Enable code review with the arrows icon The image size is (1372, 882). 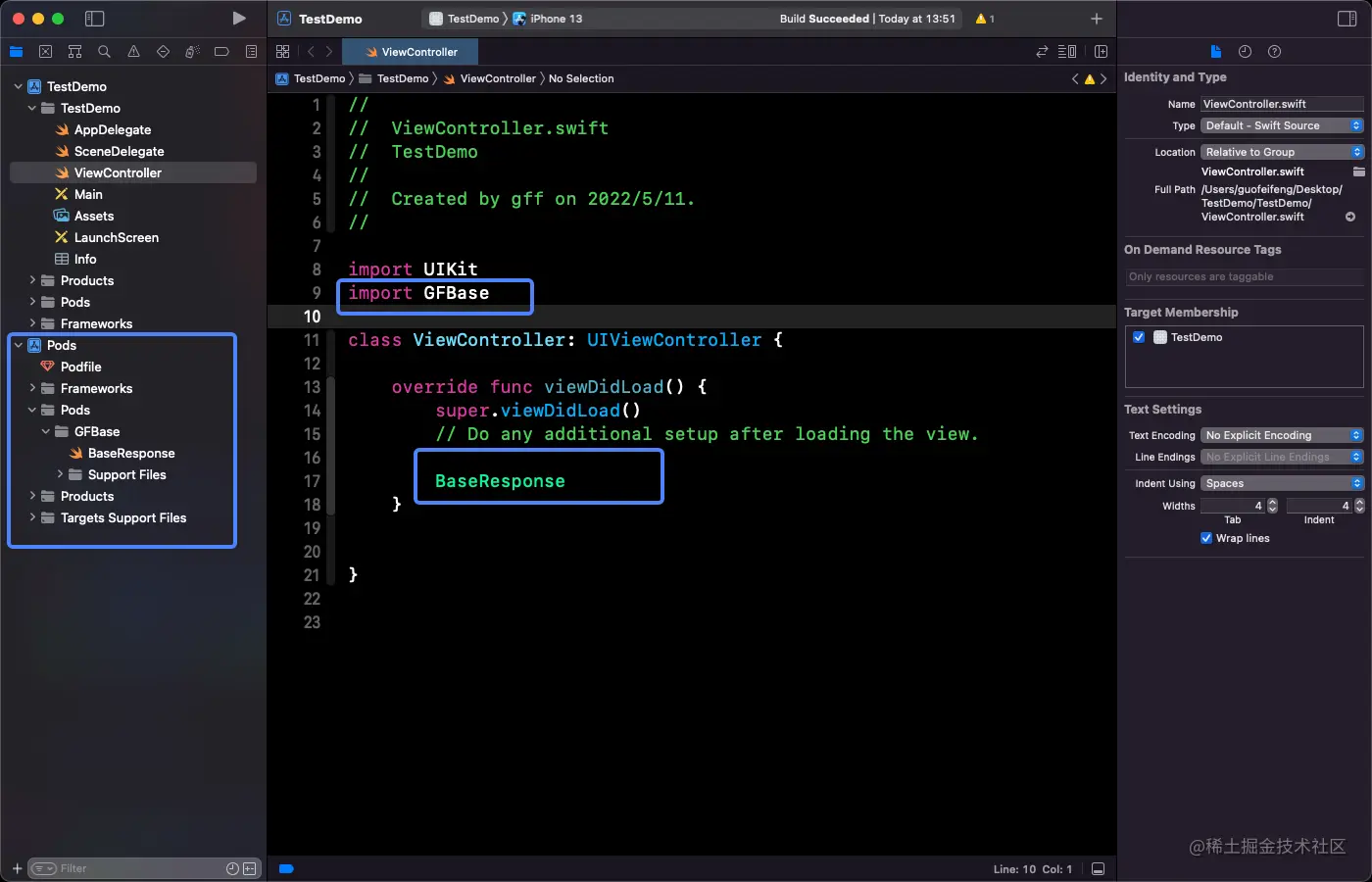coord(1042,52)
